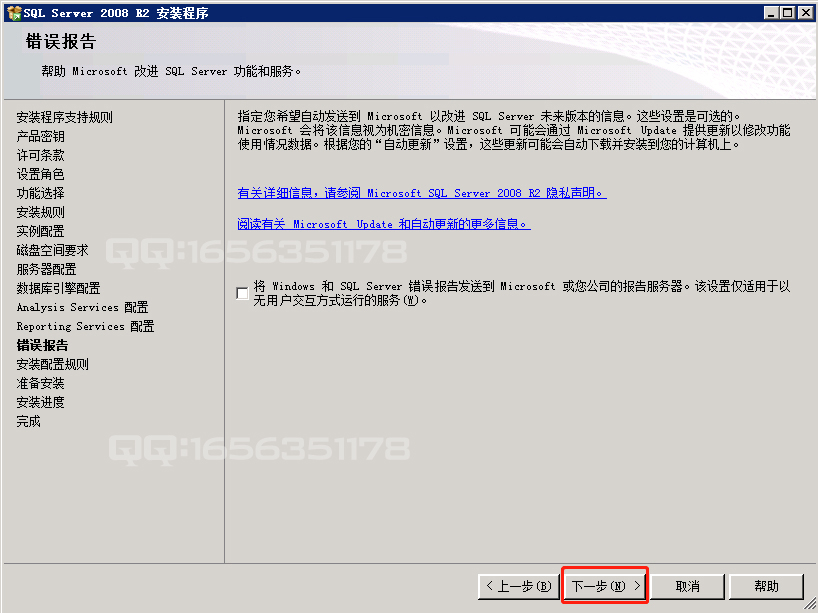Cancel setup with the 取消 button
The height and width of the screenshot is (613, 818).
click(688, 586)
